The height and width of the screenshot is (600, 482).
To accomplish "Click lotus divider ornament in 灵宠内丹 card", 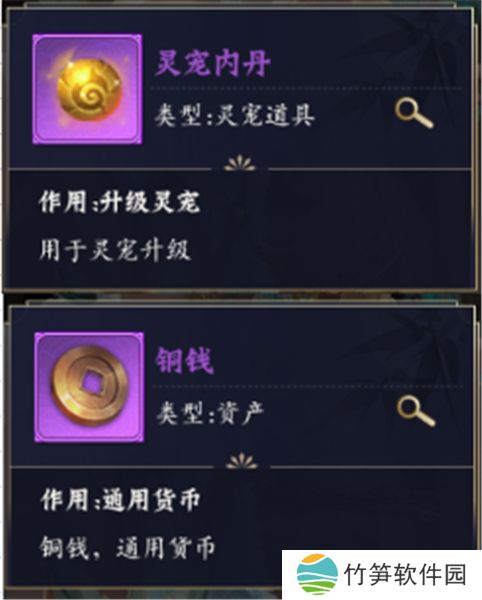I will pos(240,163).
